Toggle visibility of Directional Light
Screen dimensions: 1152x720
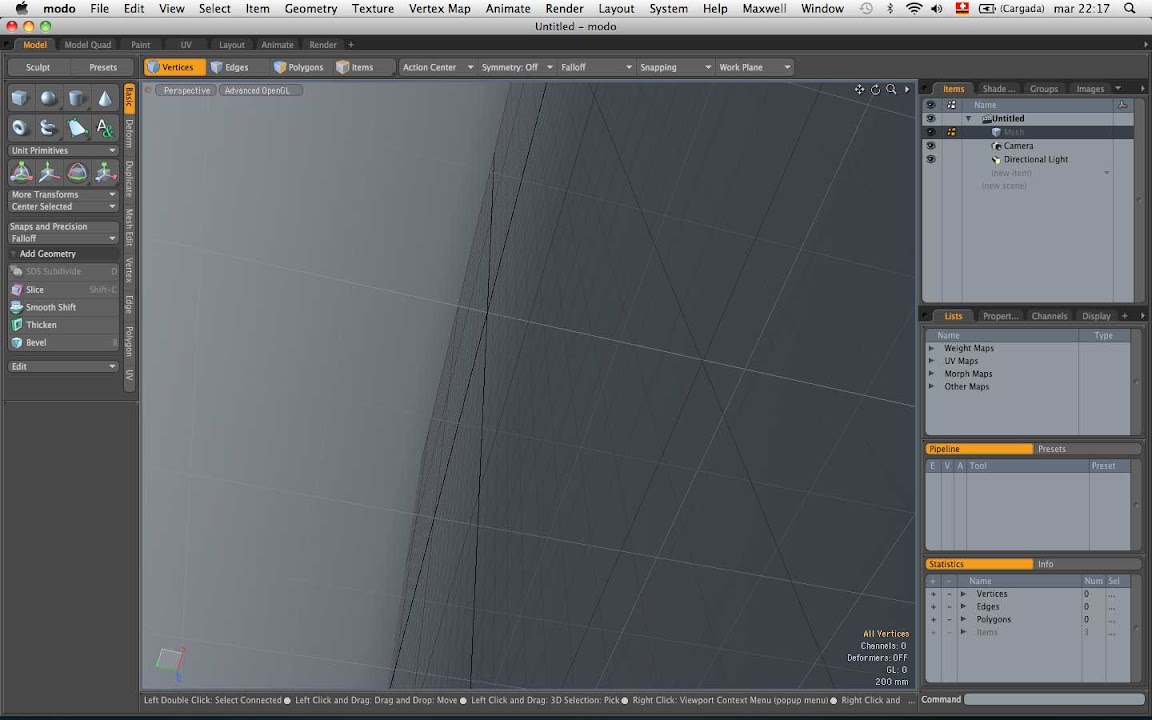931,159
